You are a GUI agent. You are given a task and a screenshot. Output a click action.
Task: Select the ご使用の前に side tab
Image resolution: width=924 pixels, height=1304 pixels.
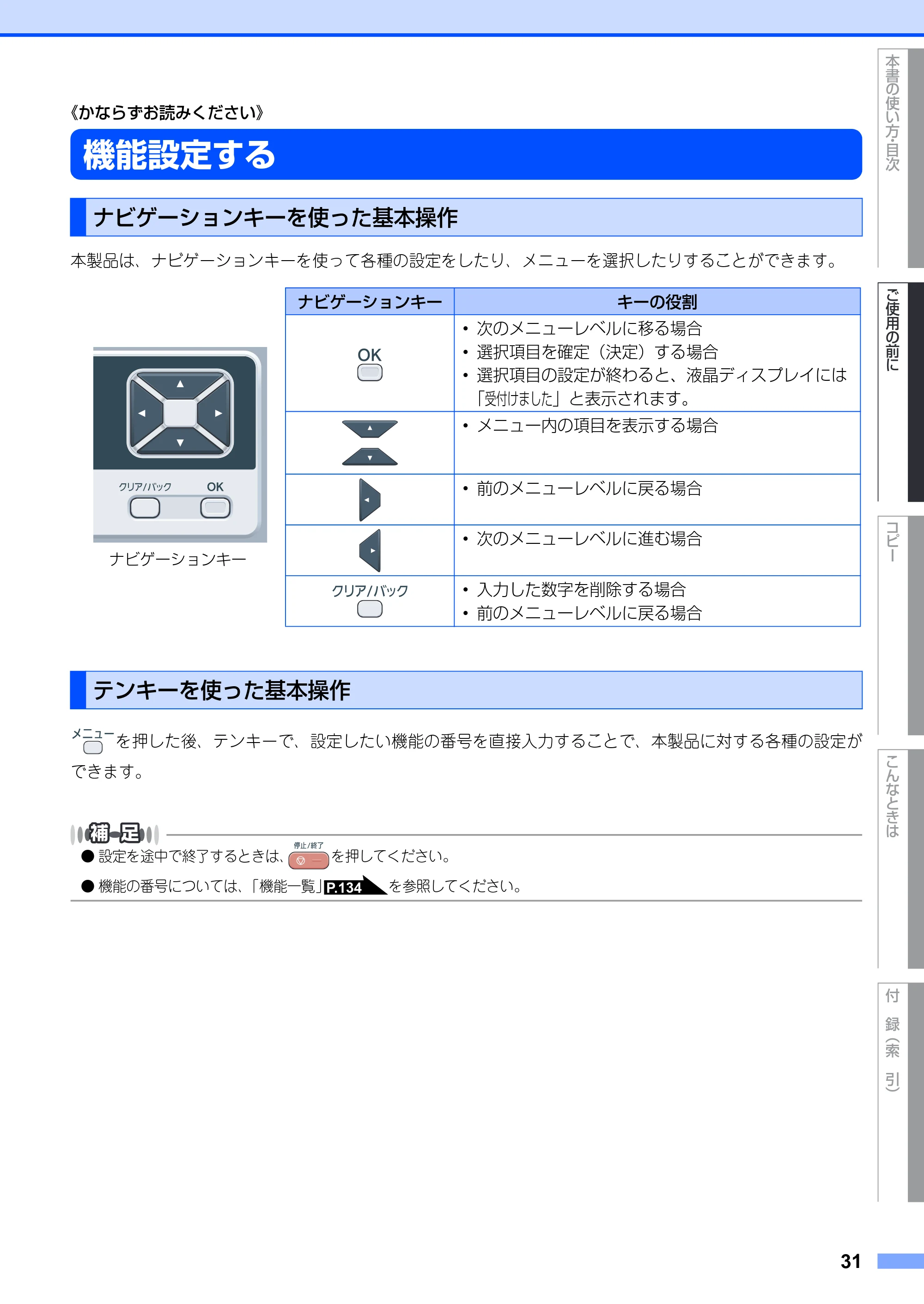tap(901, 392)
